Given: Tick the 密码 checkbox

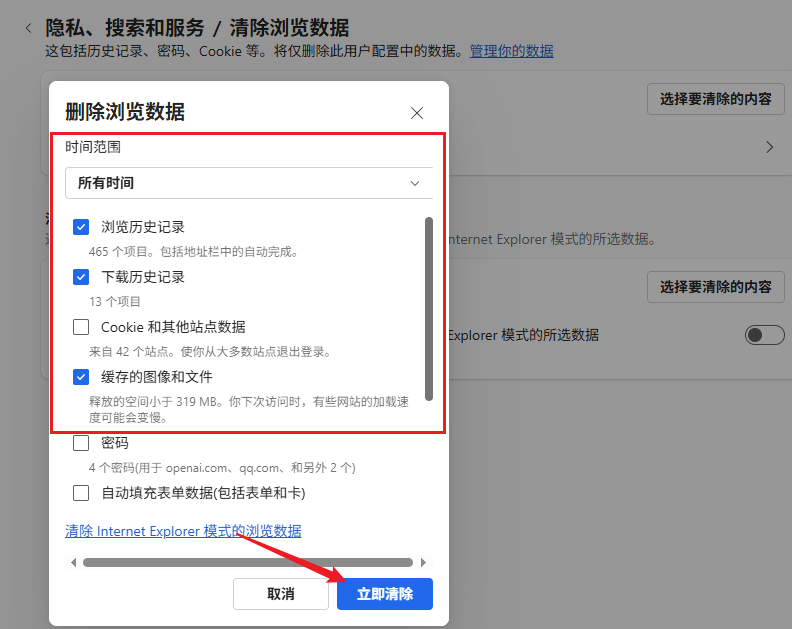Looking at the screenshot, I should 81,443.
